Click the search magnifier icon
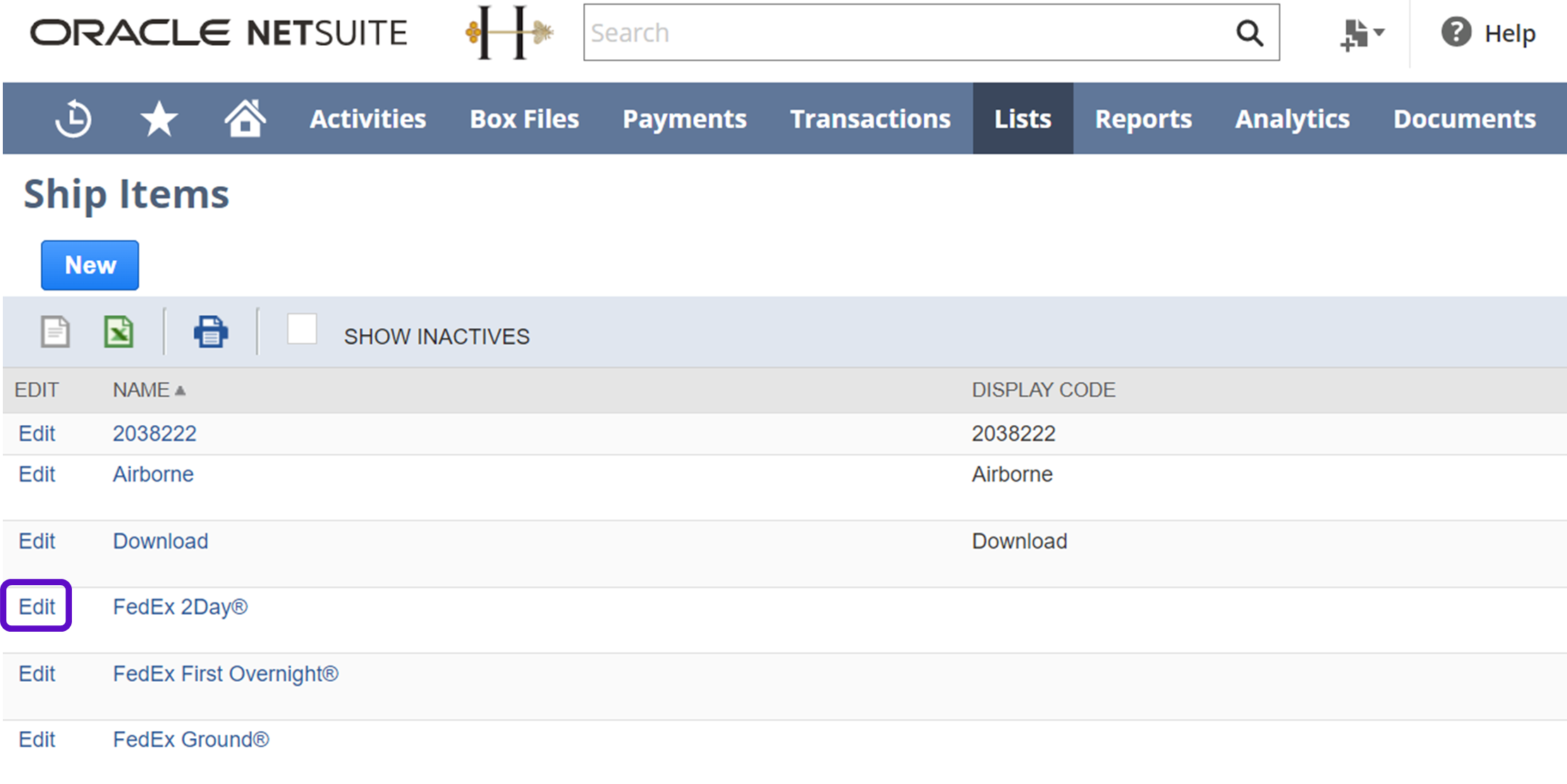Viewport: 1567px width, 784px height. tap(1249, 33)
